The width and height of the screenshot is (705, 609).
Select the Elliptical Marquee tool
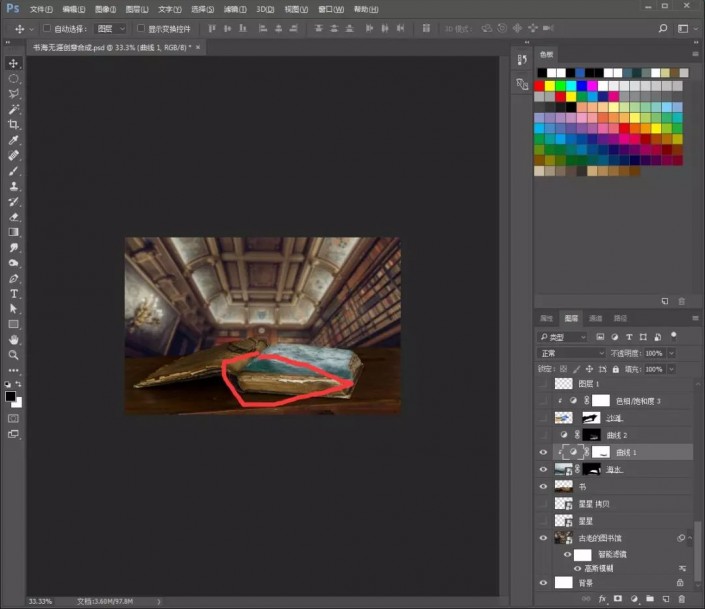13,79
